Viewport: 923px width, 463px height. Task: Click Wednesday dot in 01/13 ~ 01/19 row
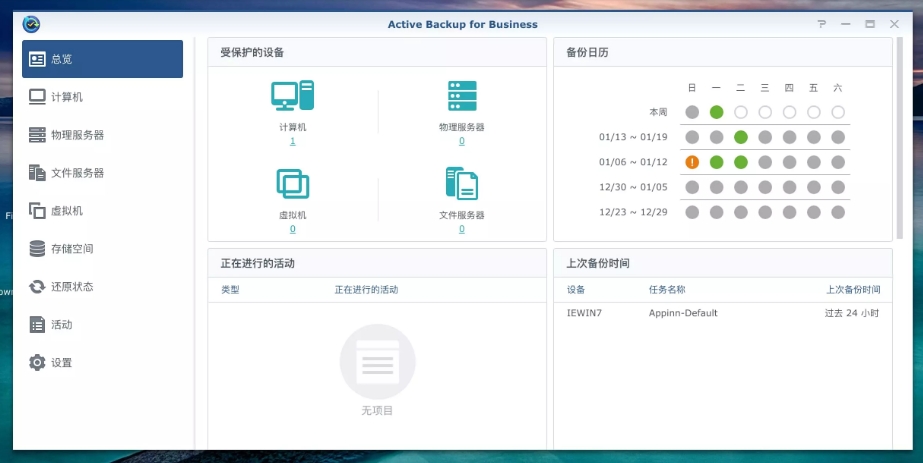tap(765, 137)
